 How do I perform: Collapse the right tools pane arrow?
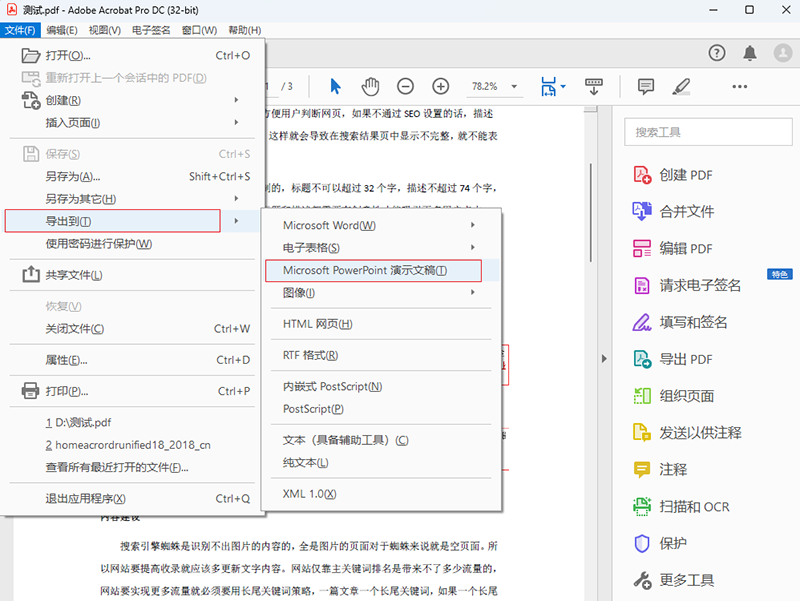pyautogui.click(x=604, y=359)
